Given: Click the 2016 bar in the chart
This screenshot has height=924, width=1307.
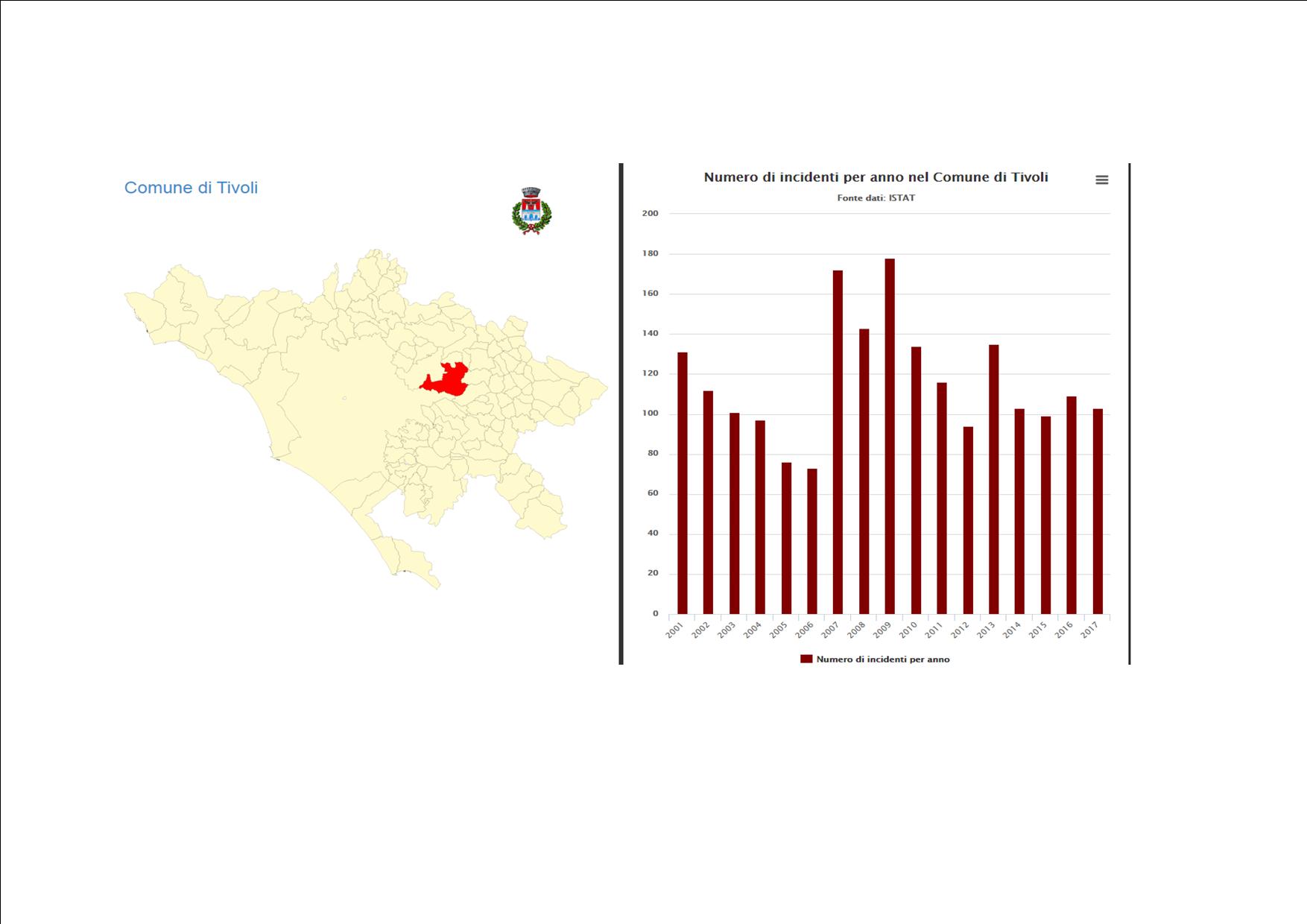Looking at the screenshot, I should (x=1072, y=505).
